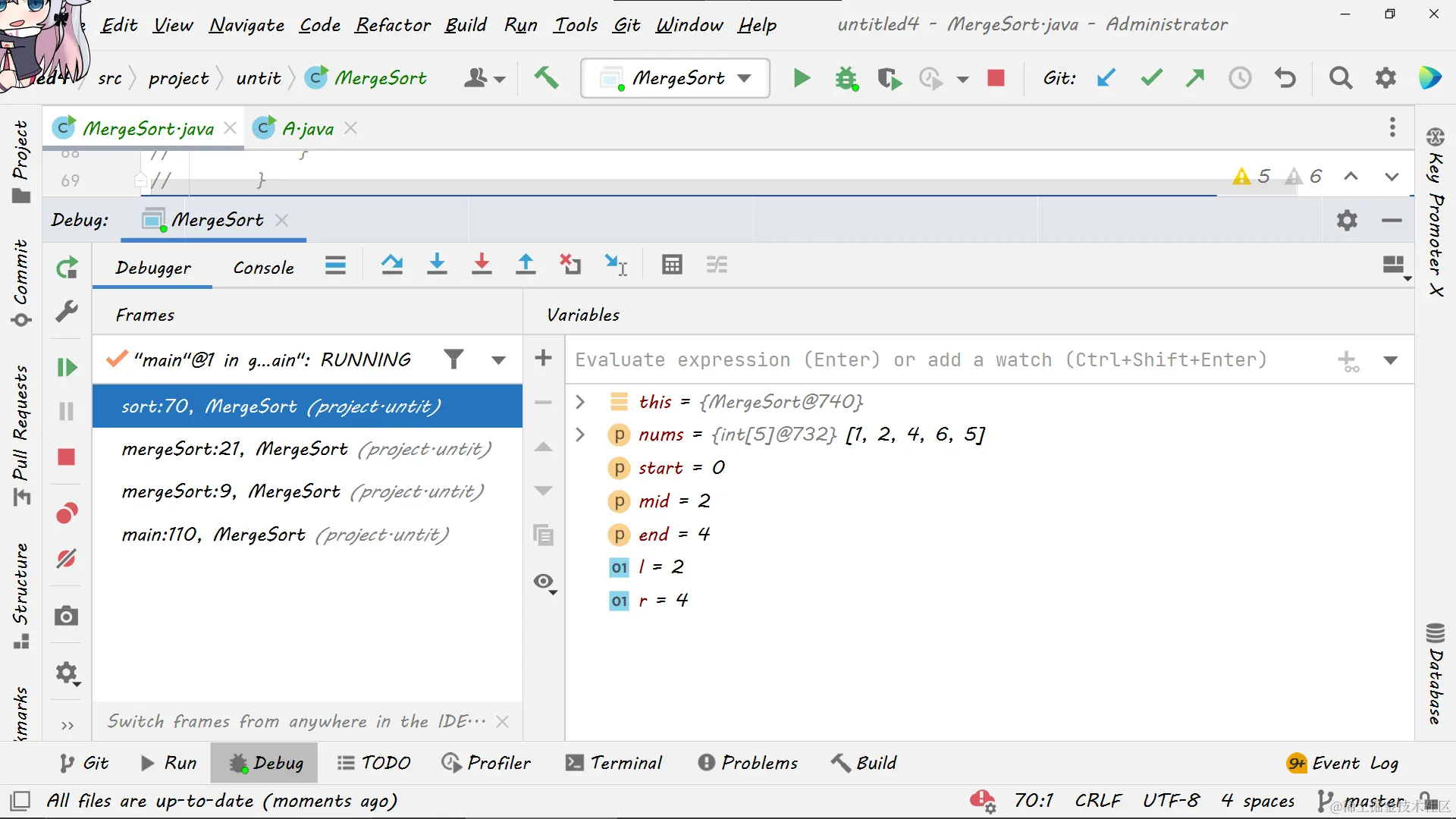The width and height of the screenshot is (1456, 819).
Task: Click the Force Step Into icon
Action: 482,265
